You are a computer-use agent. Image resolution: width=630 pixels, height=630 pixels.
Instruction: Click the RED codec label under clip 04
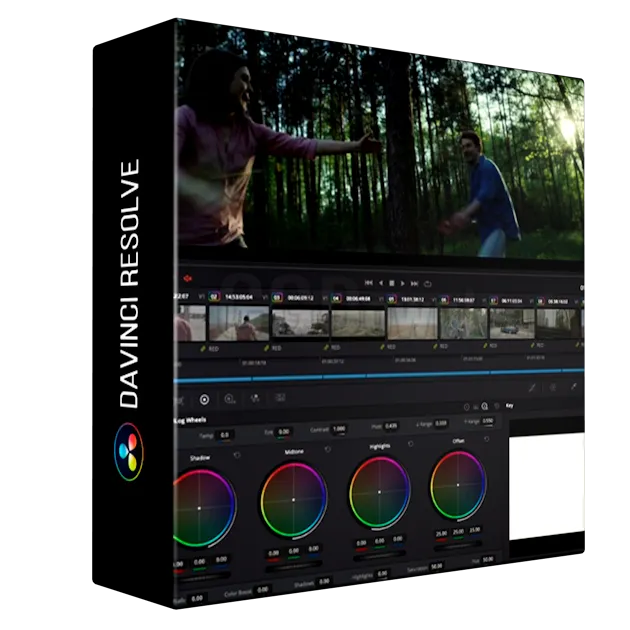335,347
